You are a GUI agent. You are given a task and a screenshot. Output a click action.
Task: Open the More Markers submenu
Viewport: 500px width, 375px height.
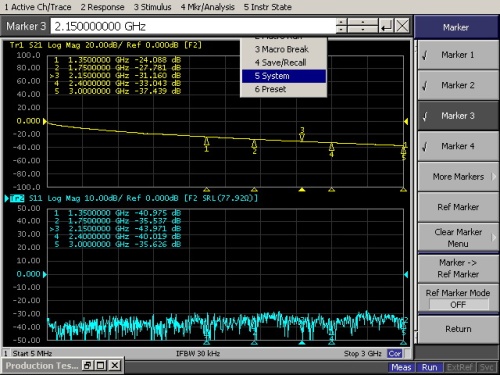pos(458,177)
